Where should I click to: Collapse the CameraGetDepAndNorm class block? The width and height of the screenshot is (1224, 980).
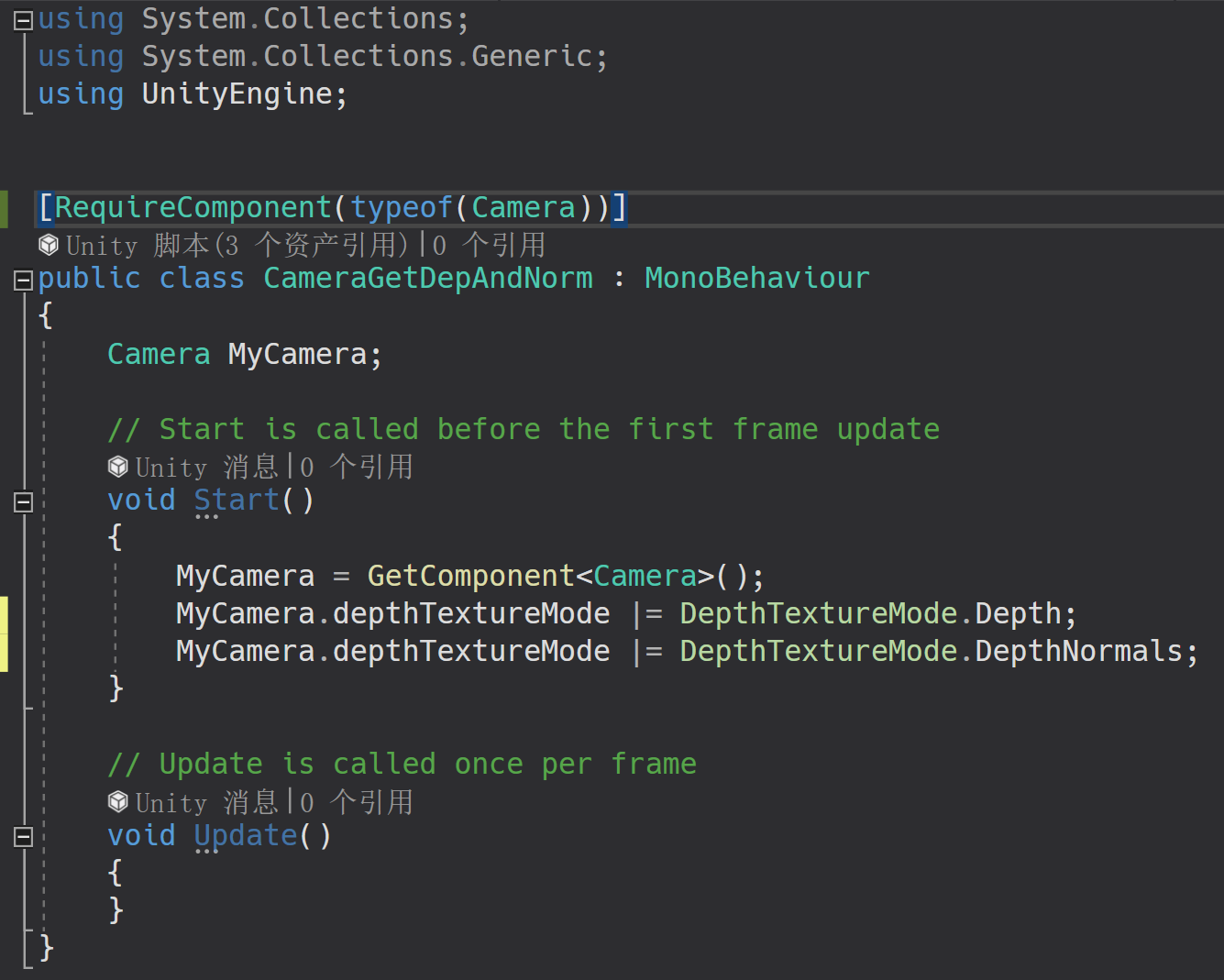24,280
